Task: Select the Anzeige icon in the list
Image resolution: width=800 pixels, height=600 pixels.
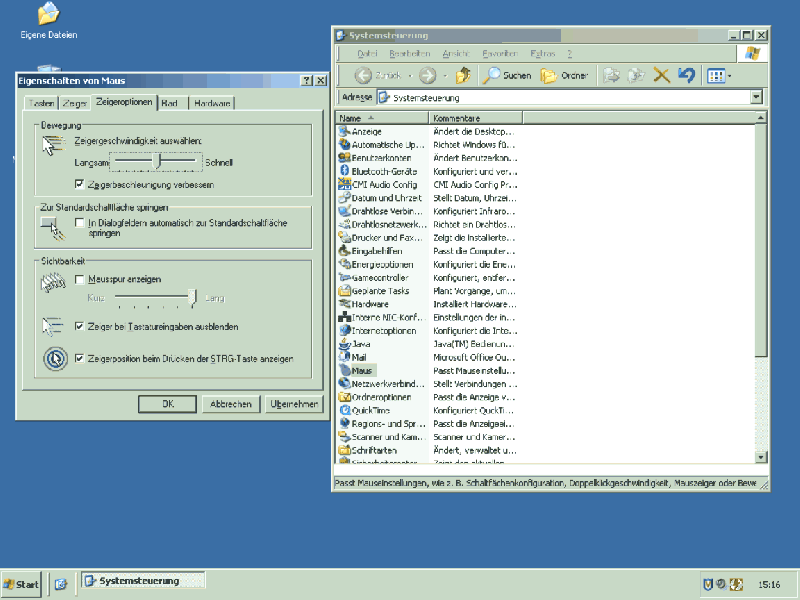Action: pyautogui.click(x=344, y=132)
